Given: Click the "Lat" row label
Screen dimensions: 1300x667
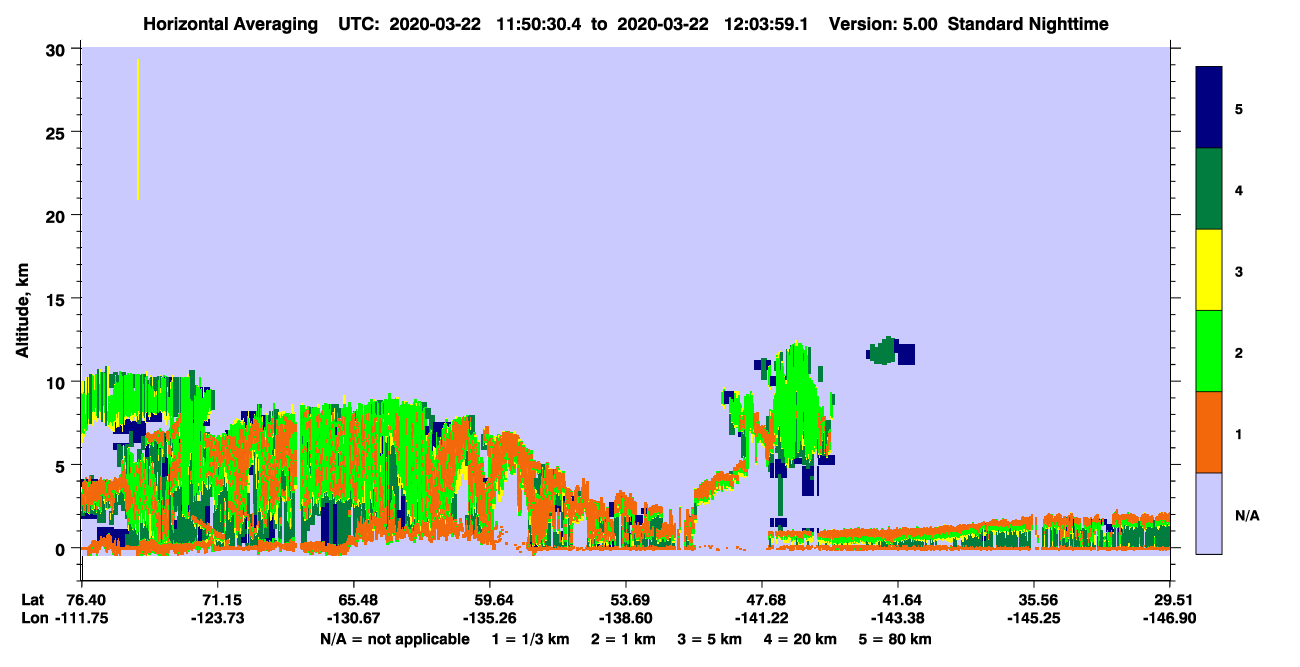Looking at the screenshot, I should (x=33, y=600).
